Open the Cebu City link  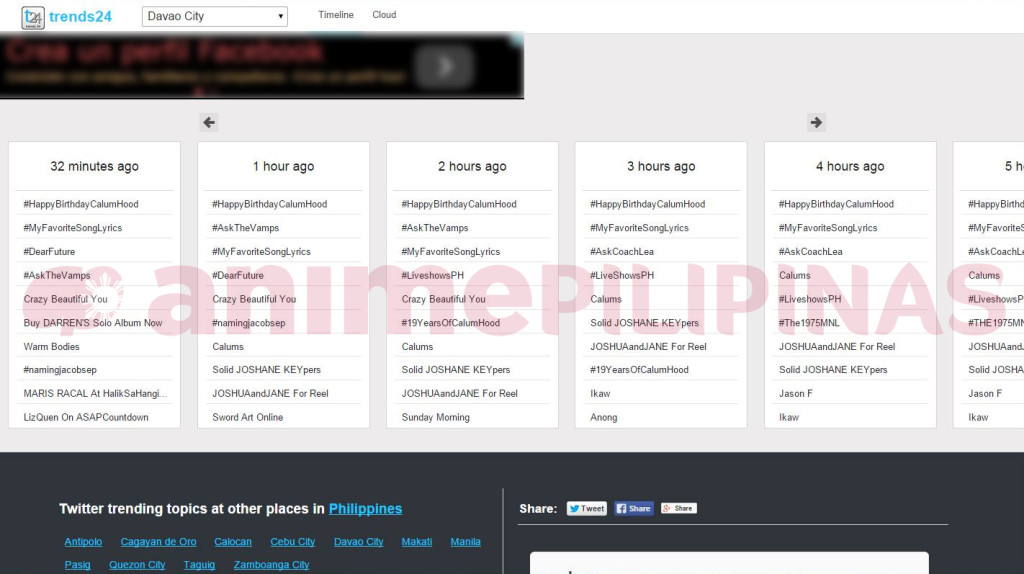point(293,542)
